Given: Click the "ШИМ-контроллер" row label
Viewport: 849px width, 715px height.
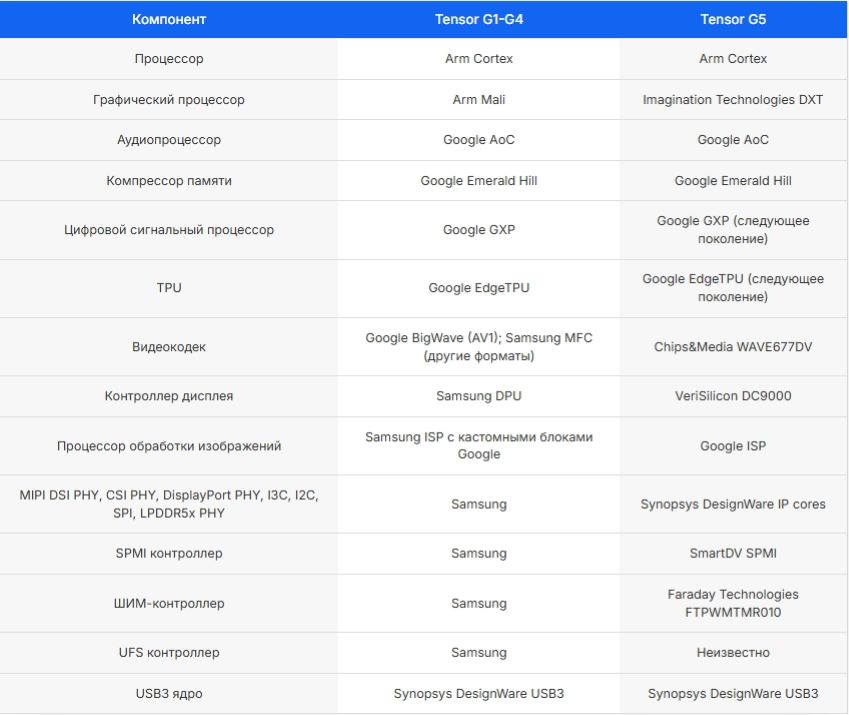Looking at the screenshot, I should pyautogui.click(x=169, y=603).
